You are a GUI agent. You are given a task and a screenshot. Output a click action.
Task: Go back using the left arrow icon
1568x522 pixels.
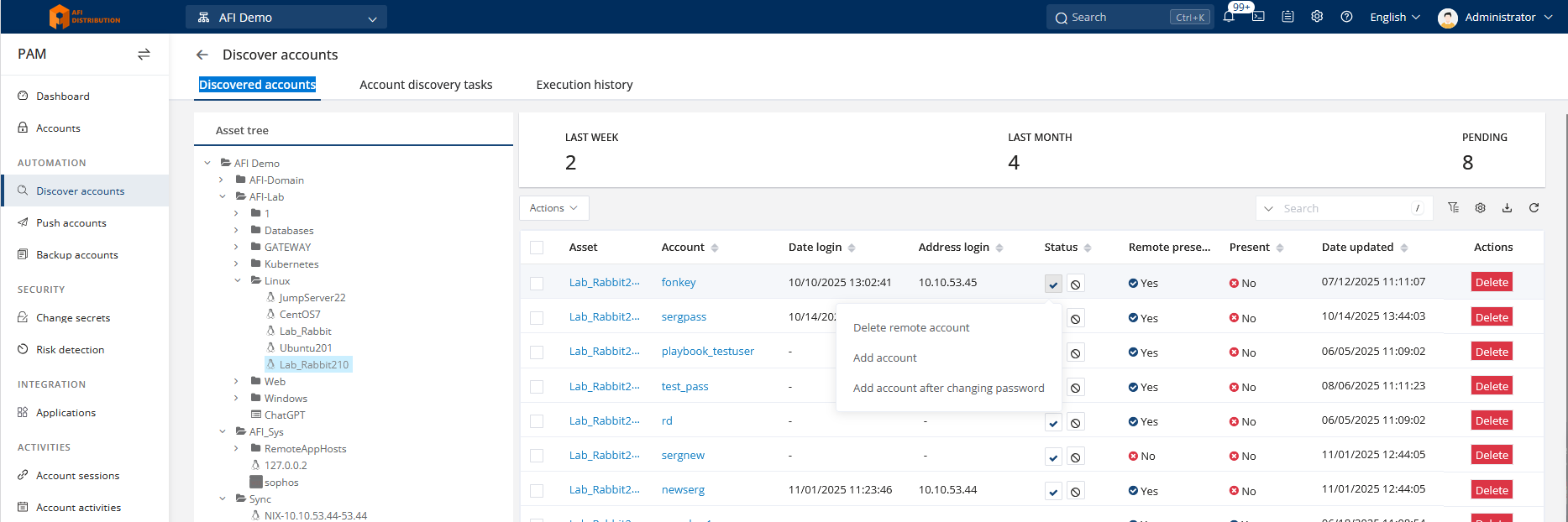[x=202, y=55]
